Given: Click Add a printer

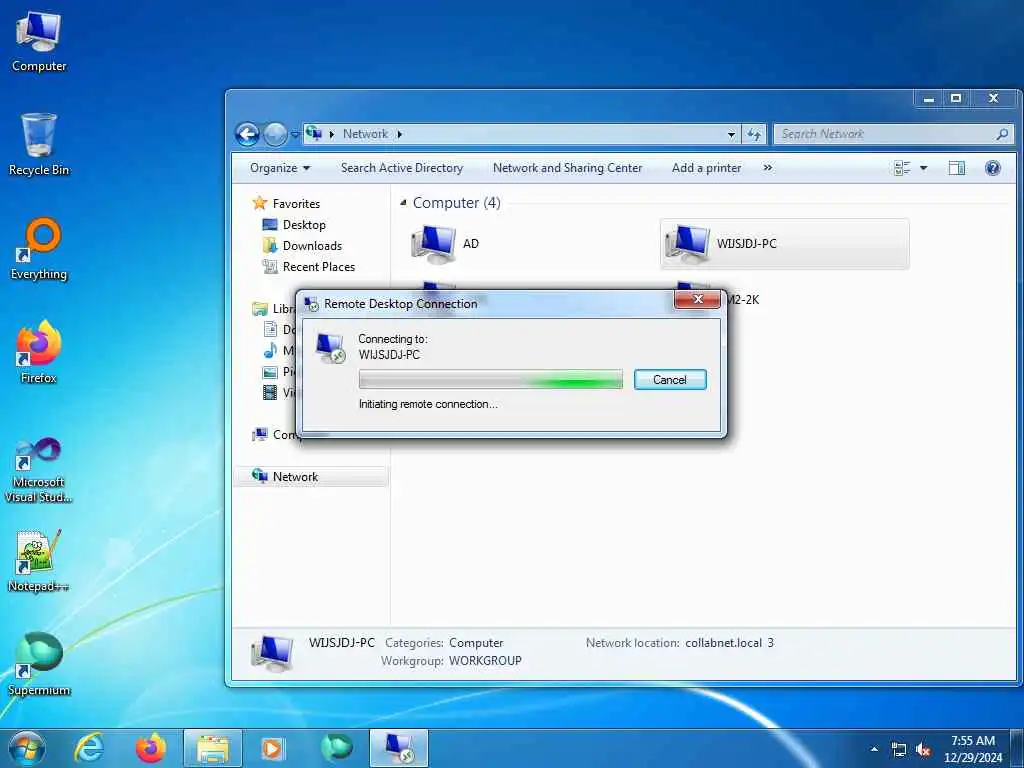Looking at the screenshot, I should click(x=707, y=168).
